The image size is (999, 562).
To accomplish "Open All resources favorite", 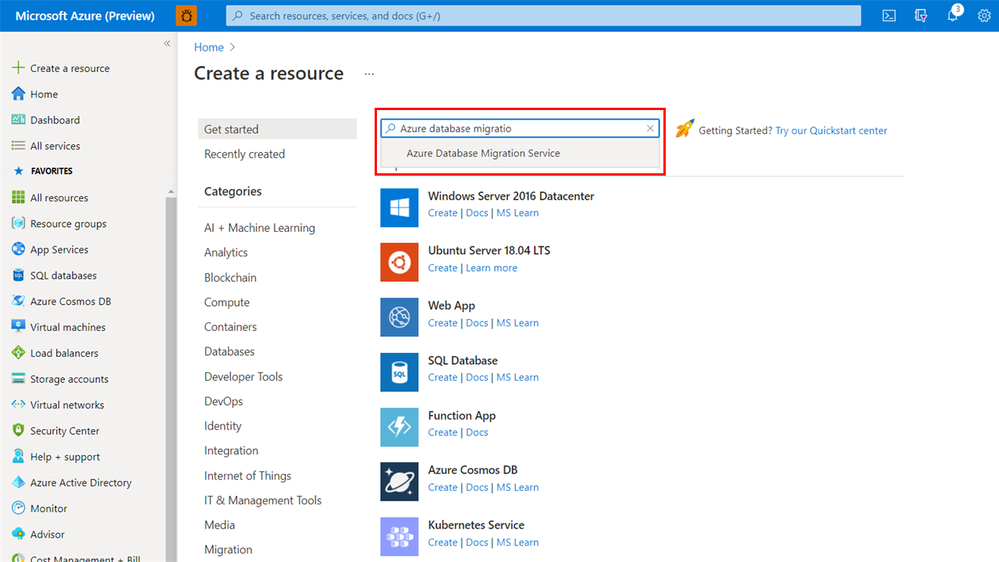I will click(x=59, y=198).
